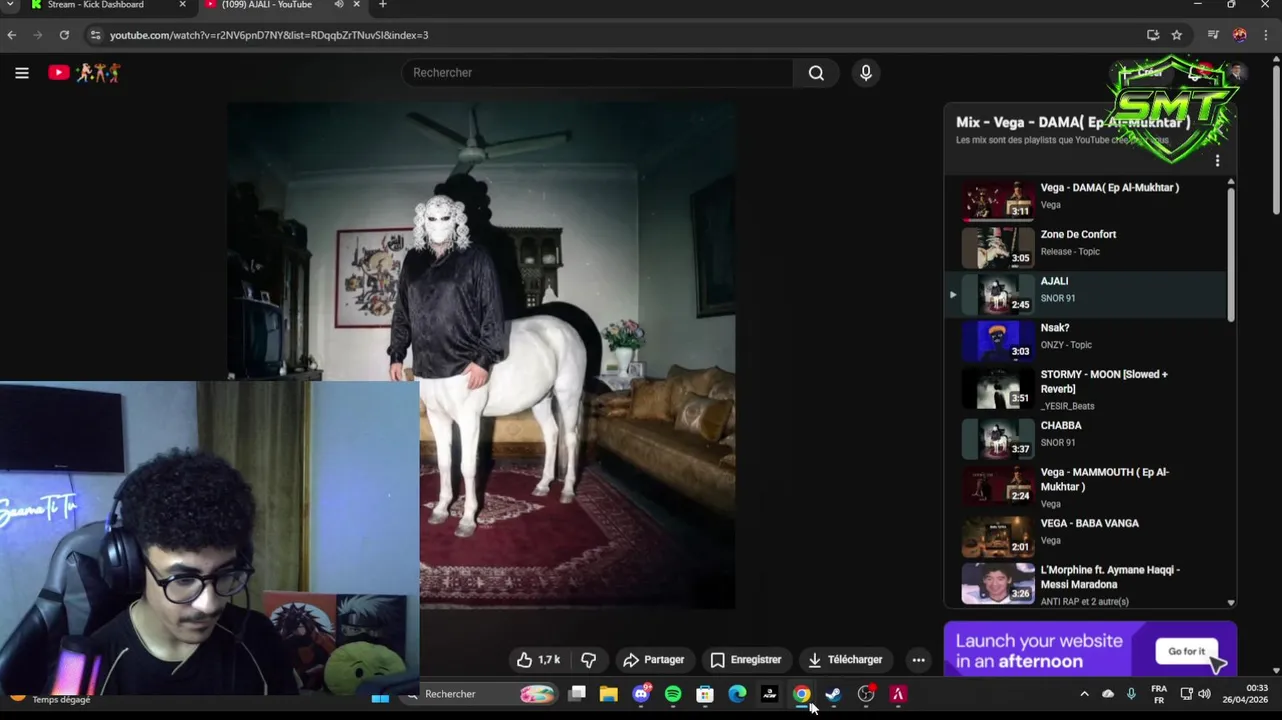Open Microsoft Edge from taskbar
The image size is (1282, 720).
tap(737, 695)
